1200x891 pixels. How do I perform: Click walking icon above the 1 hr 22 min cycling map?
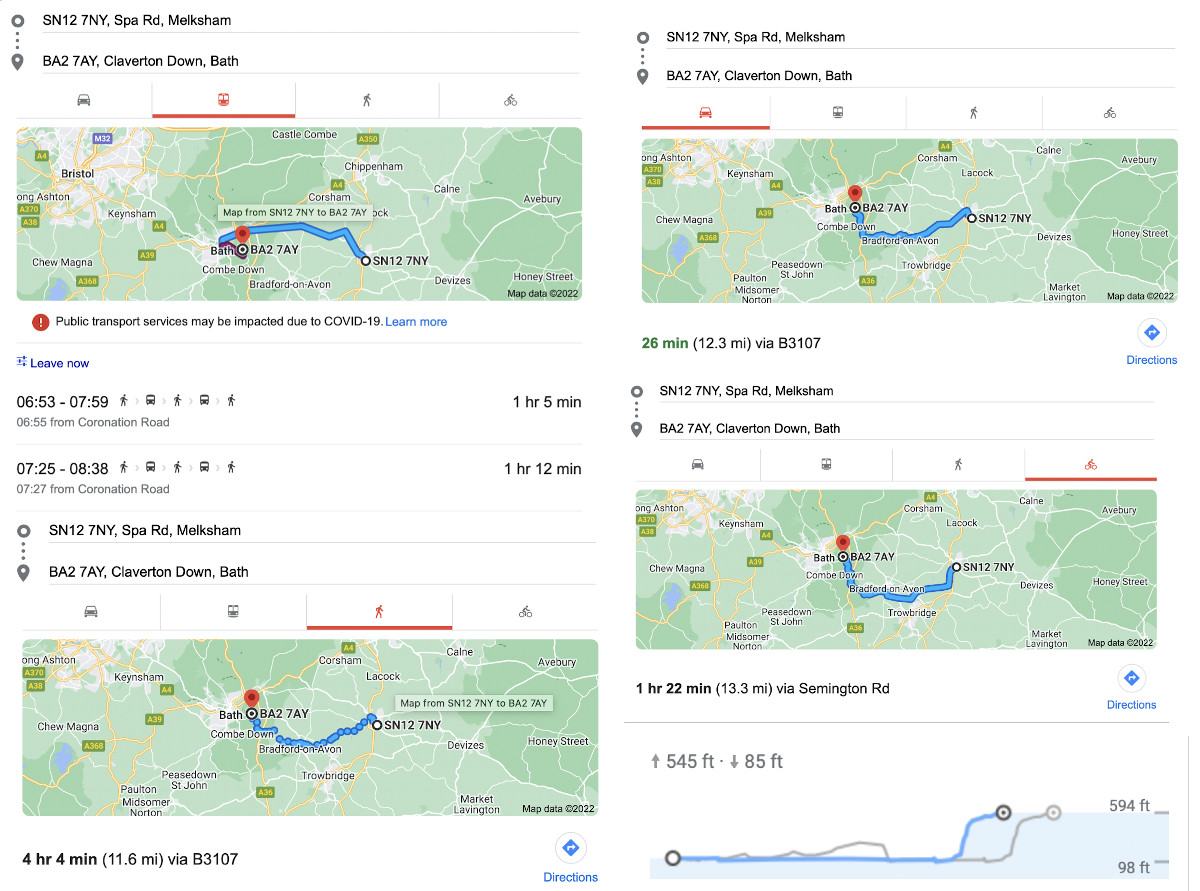tap(958, 464)
